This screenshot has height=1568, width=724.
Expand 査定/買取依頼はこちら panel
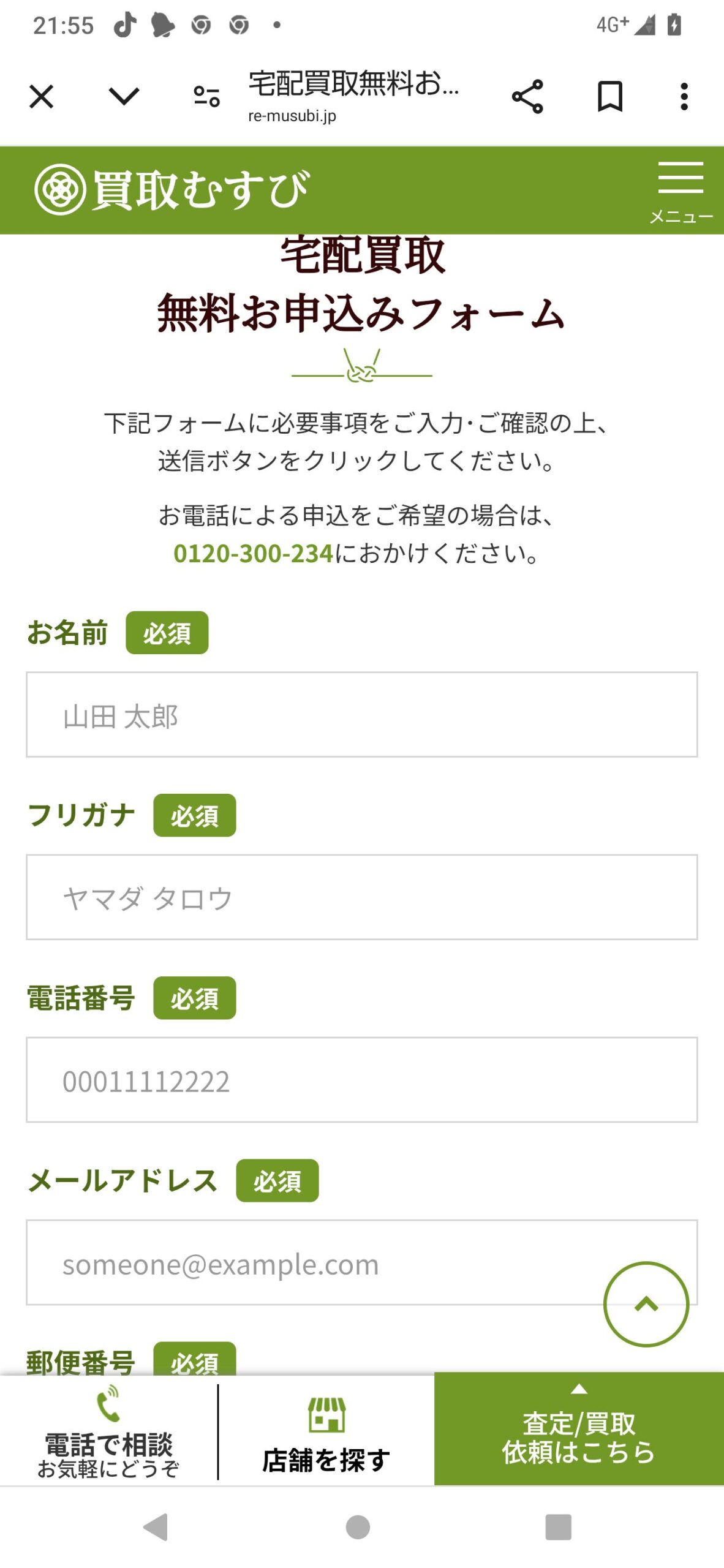pos(579,1429)
